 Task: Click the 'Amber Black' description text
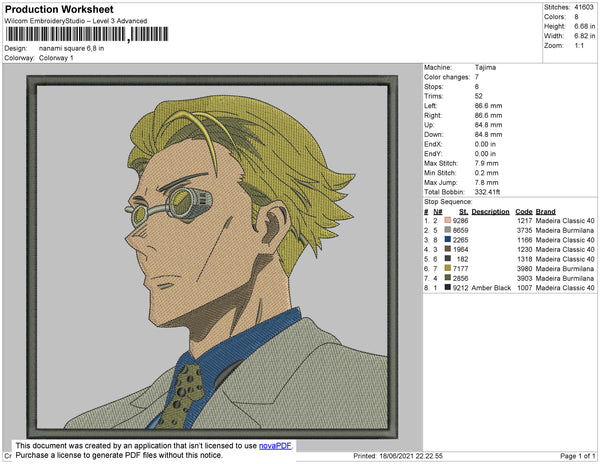(x=491, y=288)
